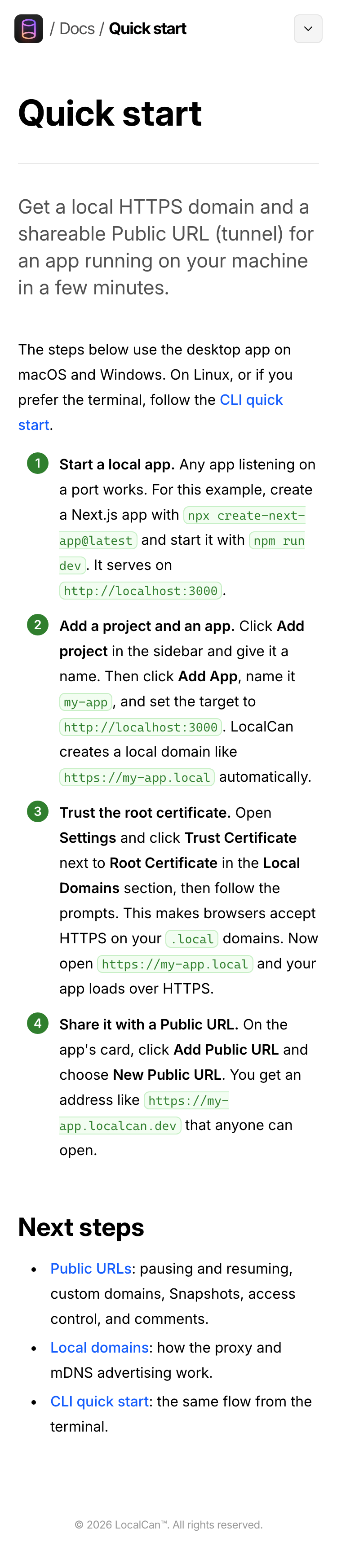
Task: Click the Next steps heading
Action: 81,1227
